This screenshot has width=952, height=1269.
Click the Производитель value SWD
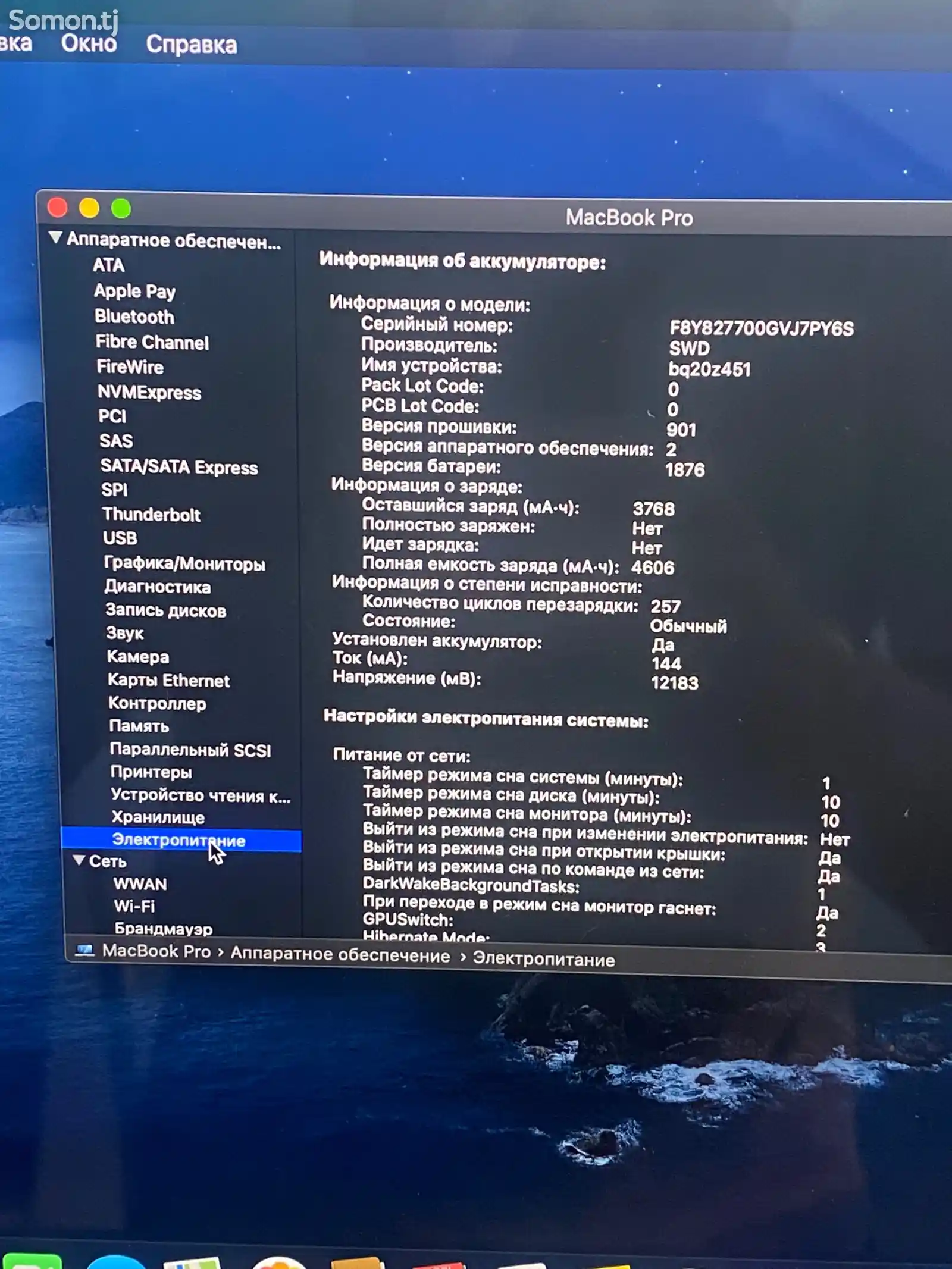[689, 349]
